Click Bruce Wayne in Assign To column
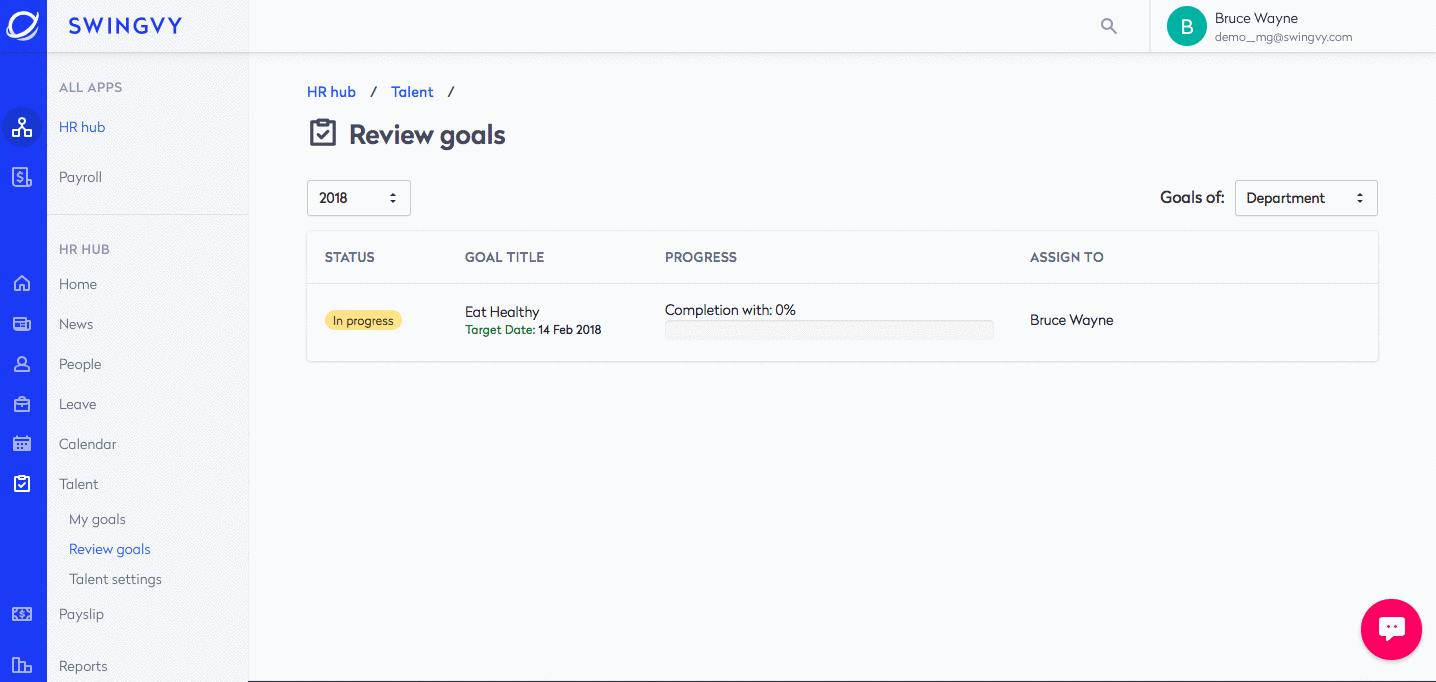Viewport: 1436px width, 682px height. tap(1071, 320)
